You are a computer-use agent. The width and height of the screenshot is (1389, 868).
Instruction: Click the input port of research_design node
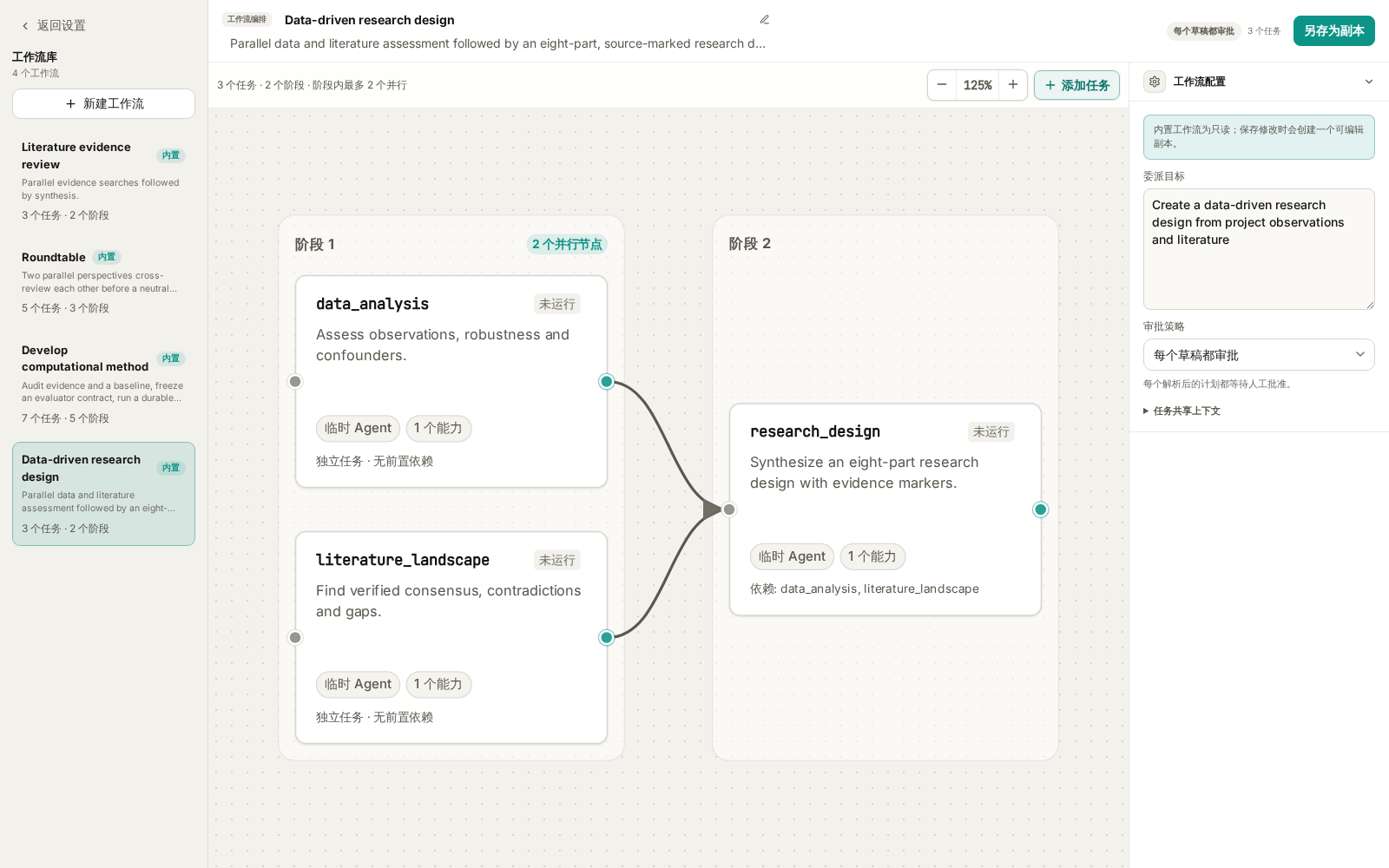[729, 510]
